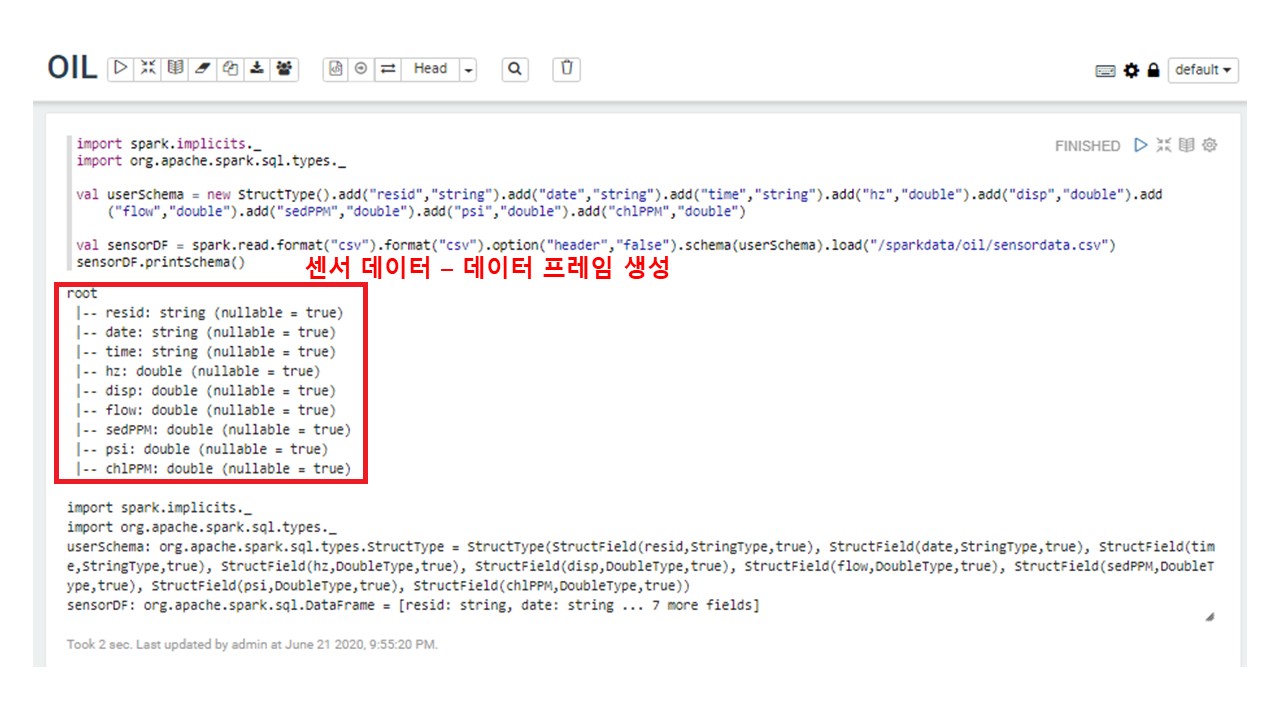
Task: Expand the revision dropdown caret beside Head
Action: pyautogui.click(x=468, y=69)
